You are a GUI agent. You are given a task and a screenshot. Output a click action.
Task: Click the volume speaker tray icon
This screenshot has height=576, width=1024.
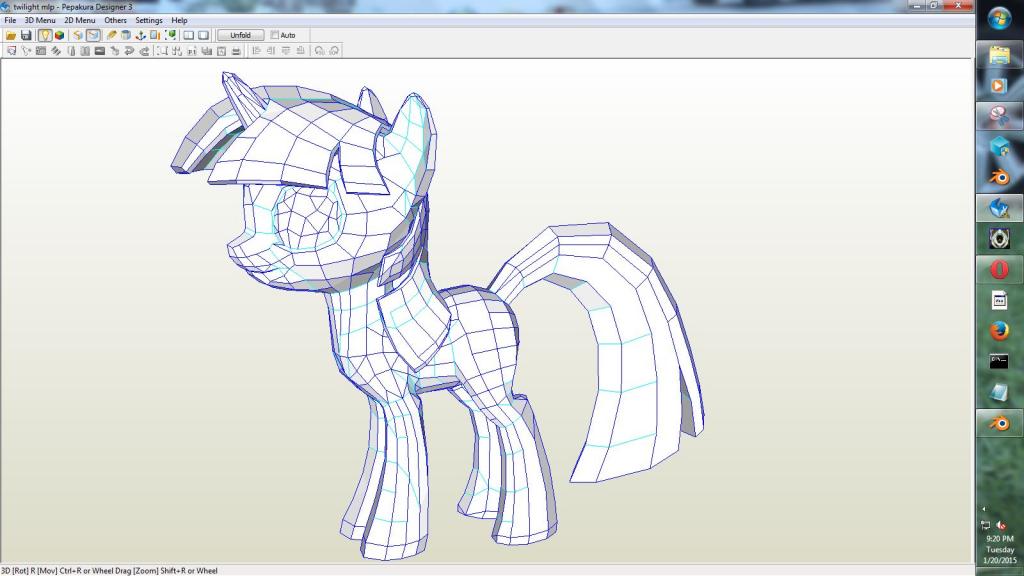1002,525
